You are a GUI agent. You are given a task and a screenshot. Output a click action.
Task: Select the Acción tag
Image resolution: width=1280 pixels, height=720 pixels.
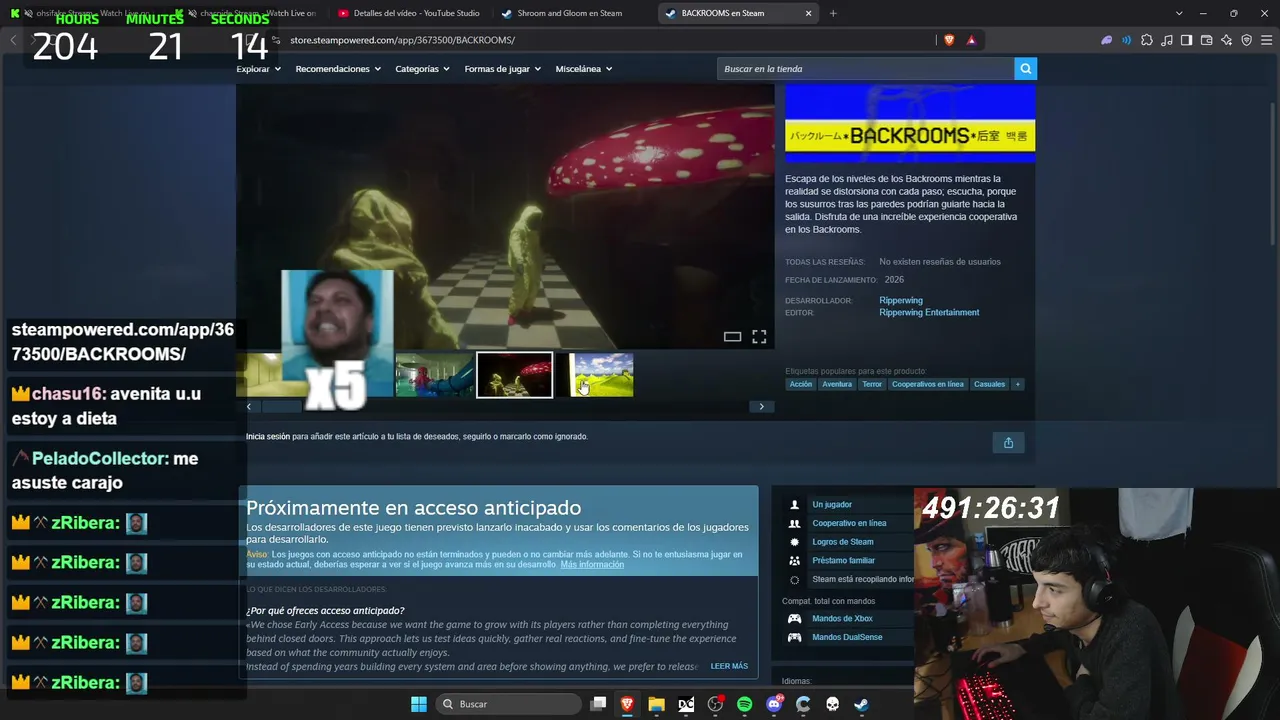tap(801, 384)
